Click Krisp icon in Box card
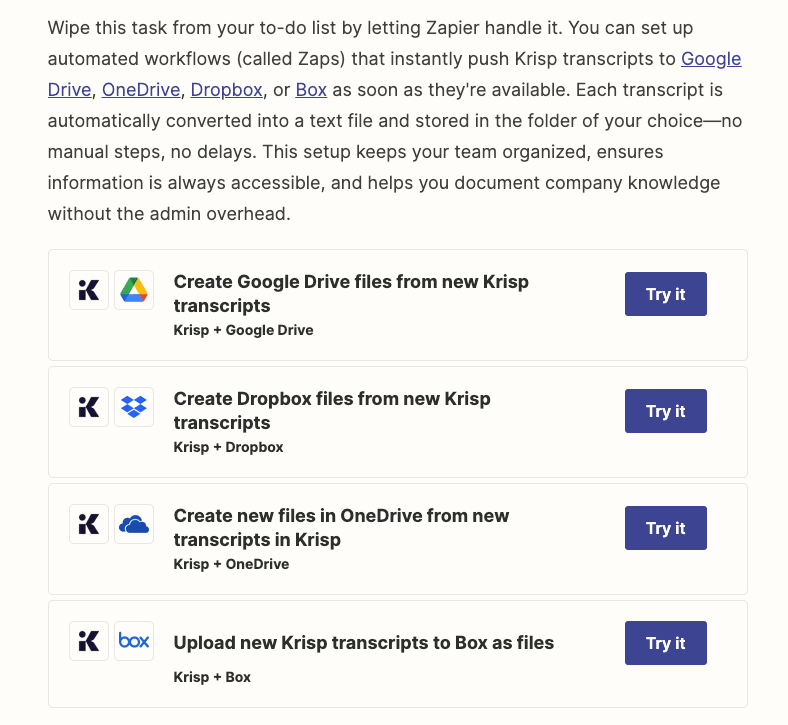Screen dimensions: 788x725 tap(89, 641)
